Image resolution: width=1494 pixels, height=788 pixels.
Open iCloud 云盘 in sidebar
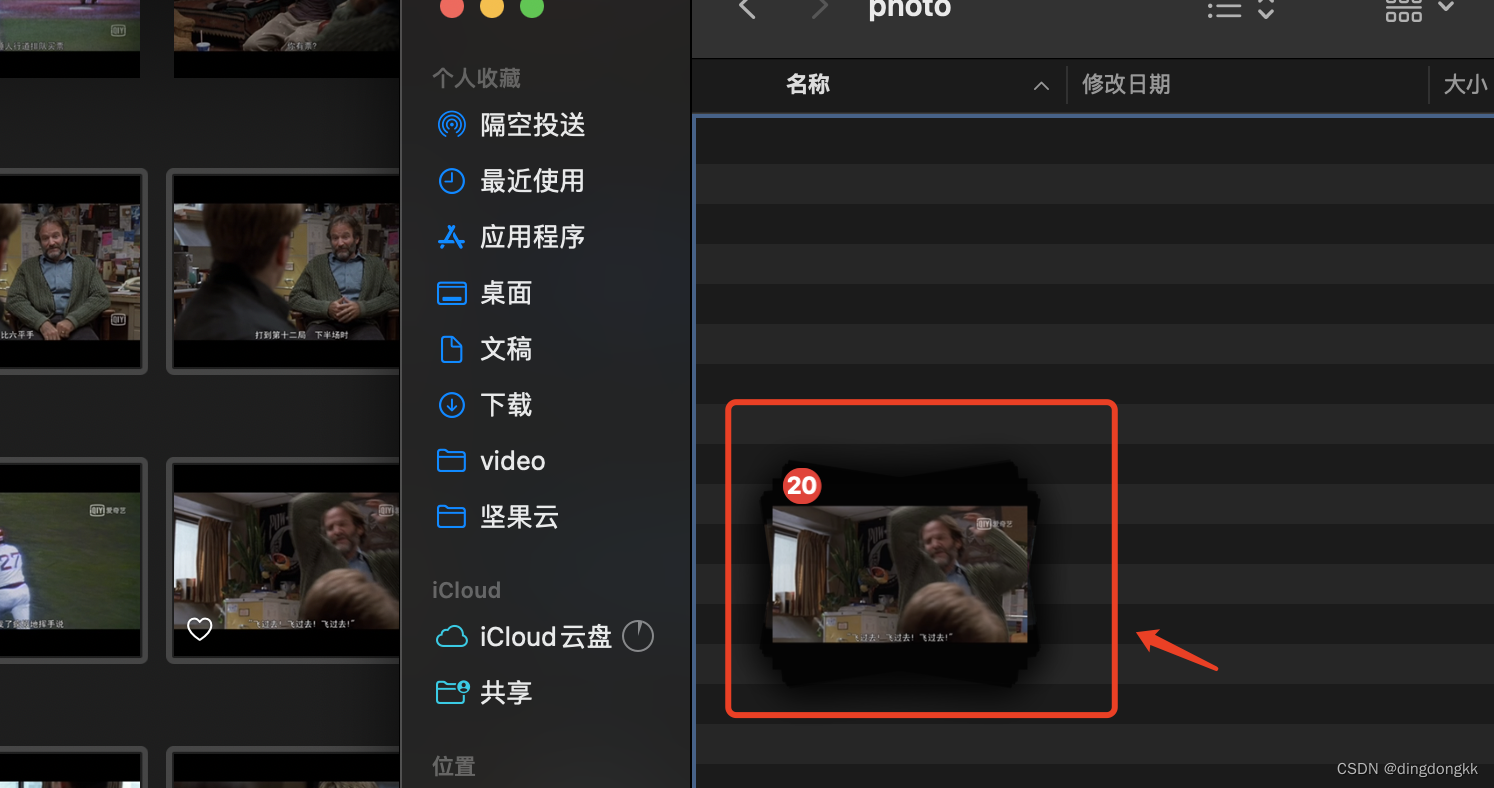545,636
